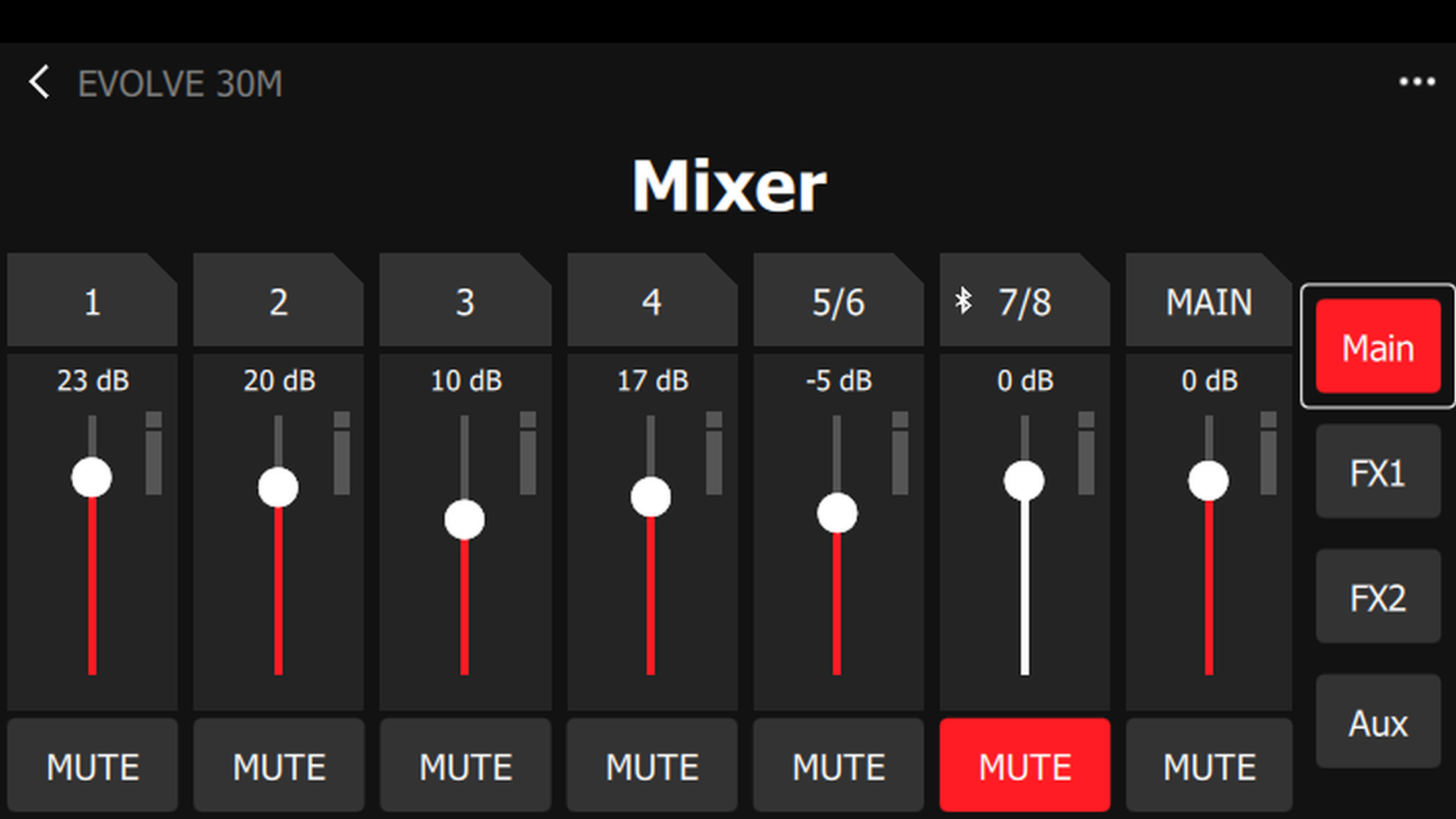Open channel 2 header settings
This screenshot has height=819, width=1456.
pyautogui.click(x=278, y=299)
